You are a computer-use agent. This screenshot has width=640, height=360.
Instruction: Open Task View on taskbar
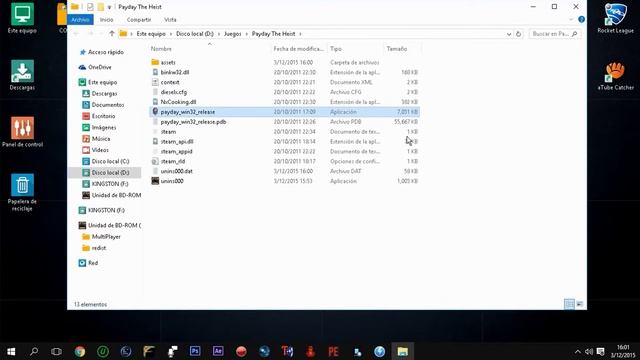(56, 351)
